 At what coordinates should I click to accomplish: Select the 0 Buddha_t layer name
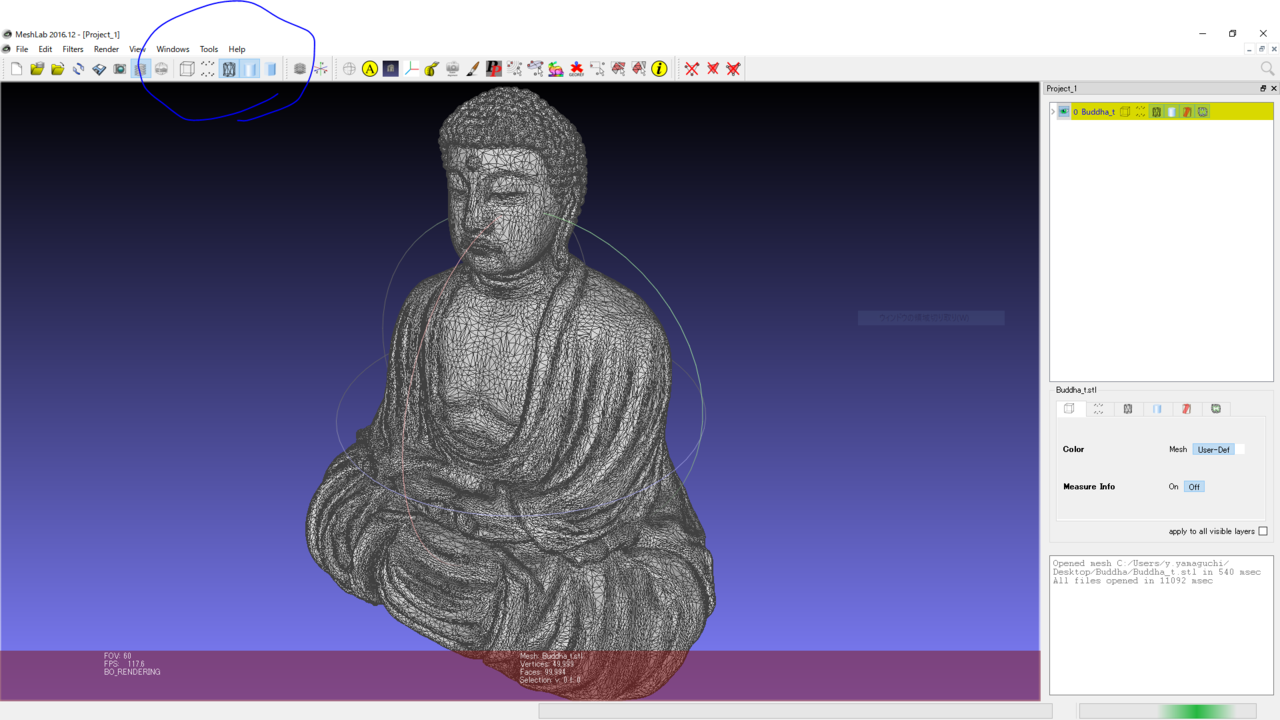1094,112
